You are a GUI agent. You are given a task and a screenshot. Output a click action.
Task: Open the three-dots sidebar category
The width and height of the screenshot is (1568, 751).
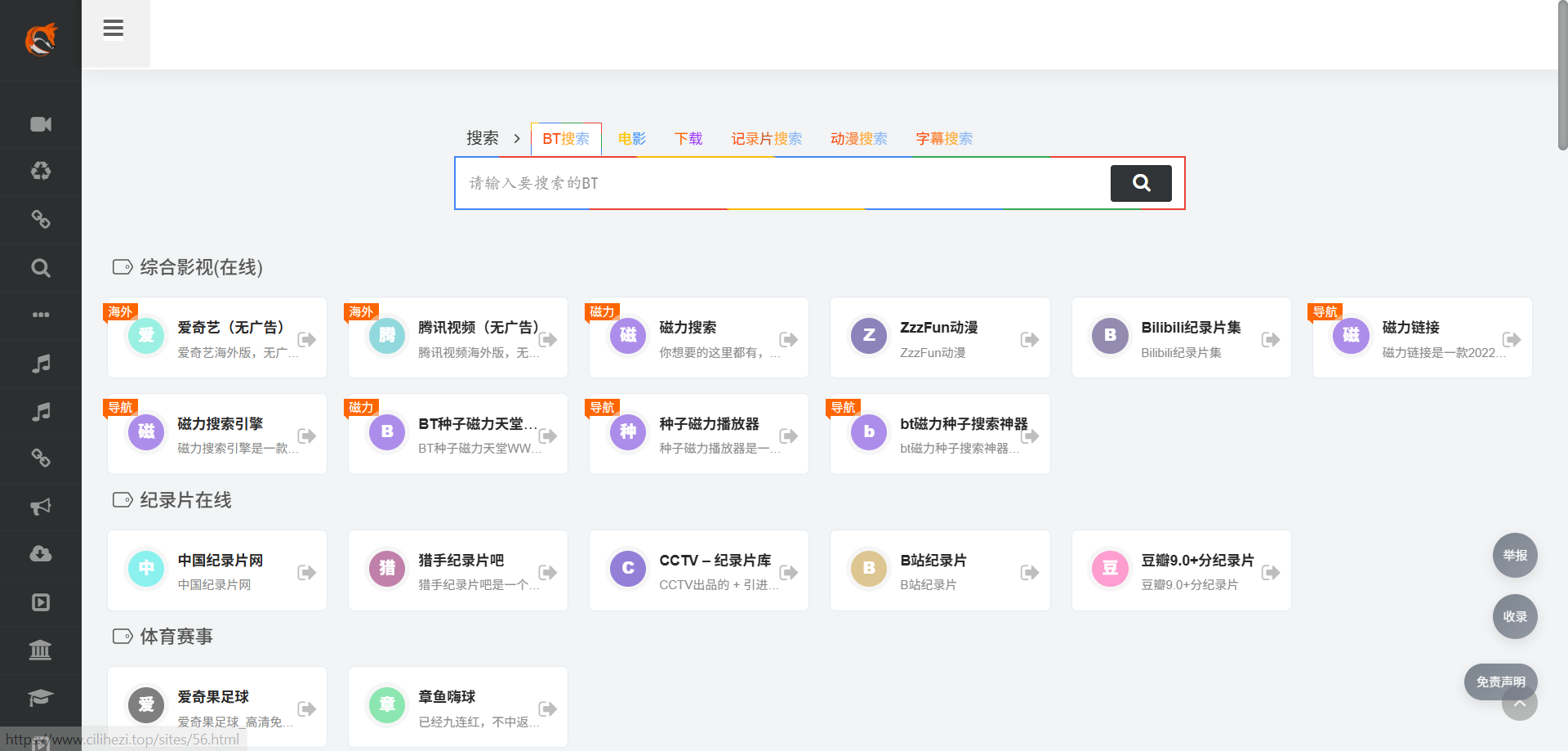(x=41, y=315)
